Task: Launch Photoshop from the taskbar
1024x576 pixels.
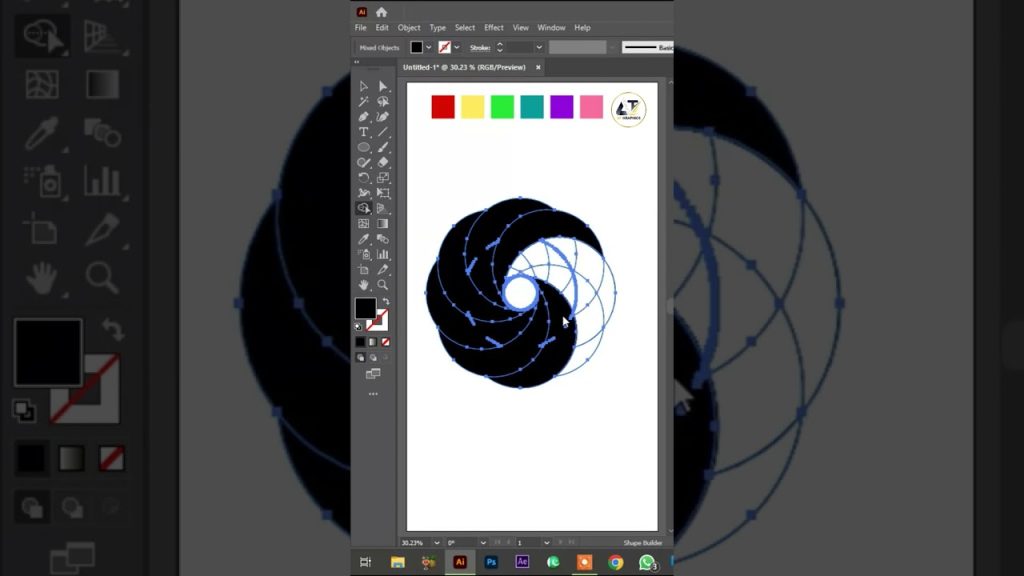Action: [x=491, y=562]
